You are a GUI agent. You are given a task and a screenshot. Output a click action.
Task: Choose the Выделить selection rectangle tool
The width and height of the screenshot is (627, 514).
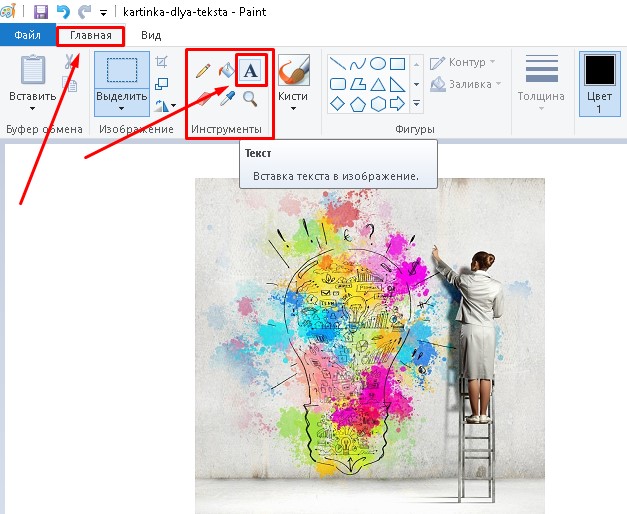(x=122, y=70)
